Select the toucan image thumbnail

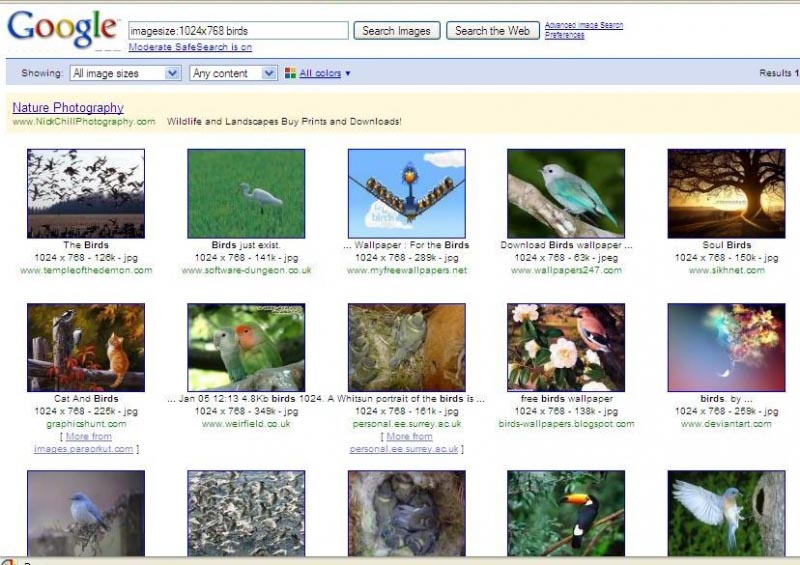pos(566,512)
